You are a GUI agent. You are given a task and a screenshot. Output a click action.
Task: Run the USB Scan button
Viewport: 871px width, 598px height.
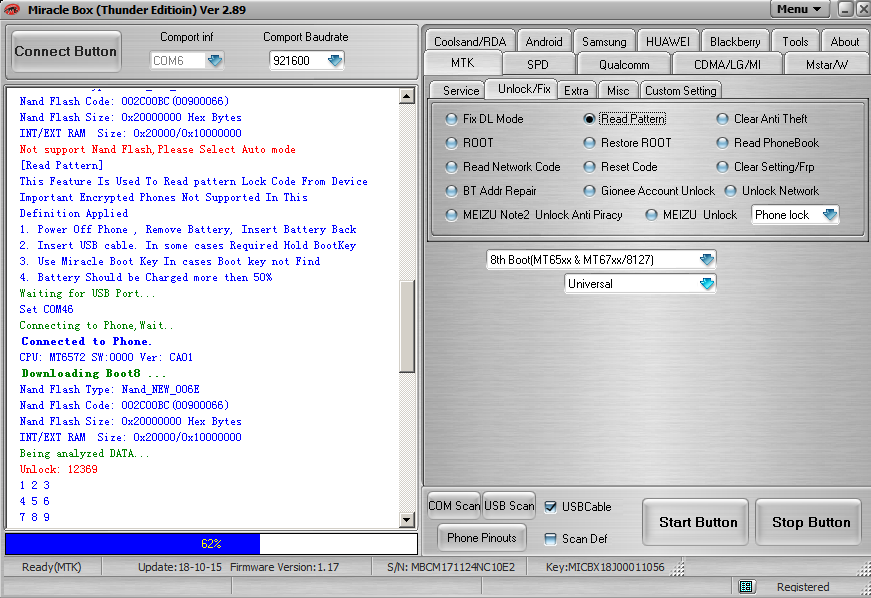(509, 506)
